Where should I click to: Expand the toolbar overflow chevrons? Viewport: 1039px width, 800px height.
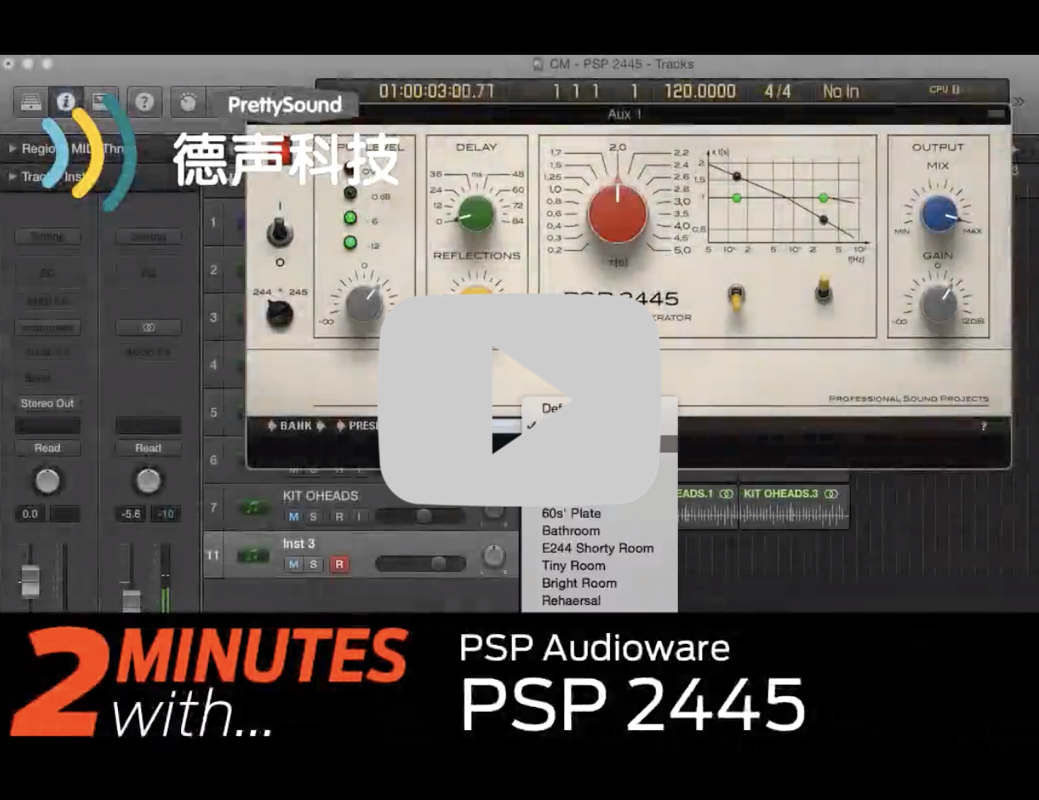1018,101
